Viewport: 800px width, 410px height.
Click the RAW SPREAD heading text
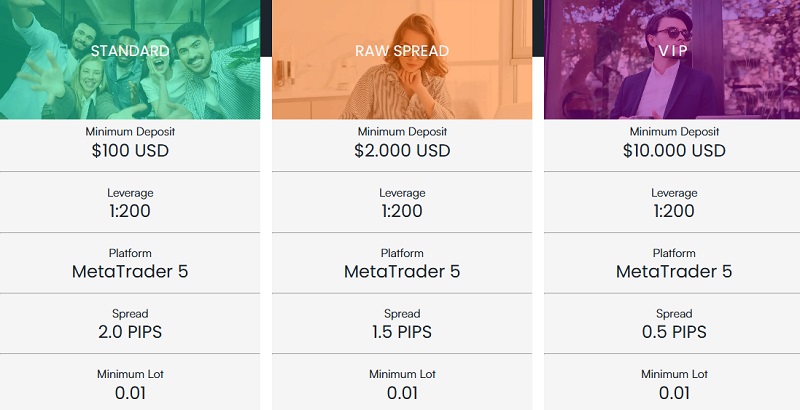coord(402,50)
